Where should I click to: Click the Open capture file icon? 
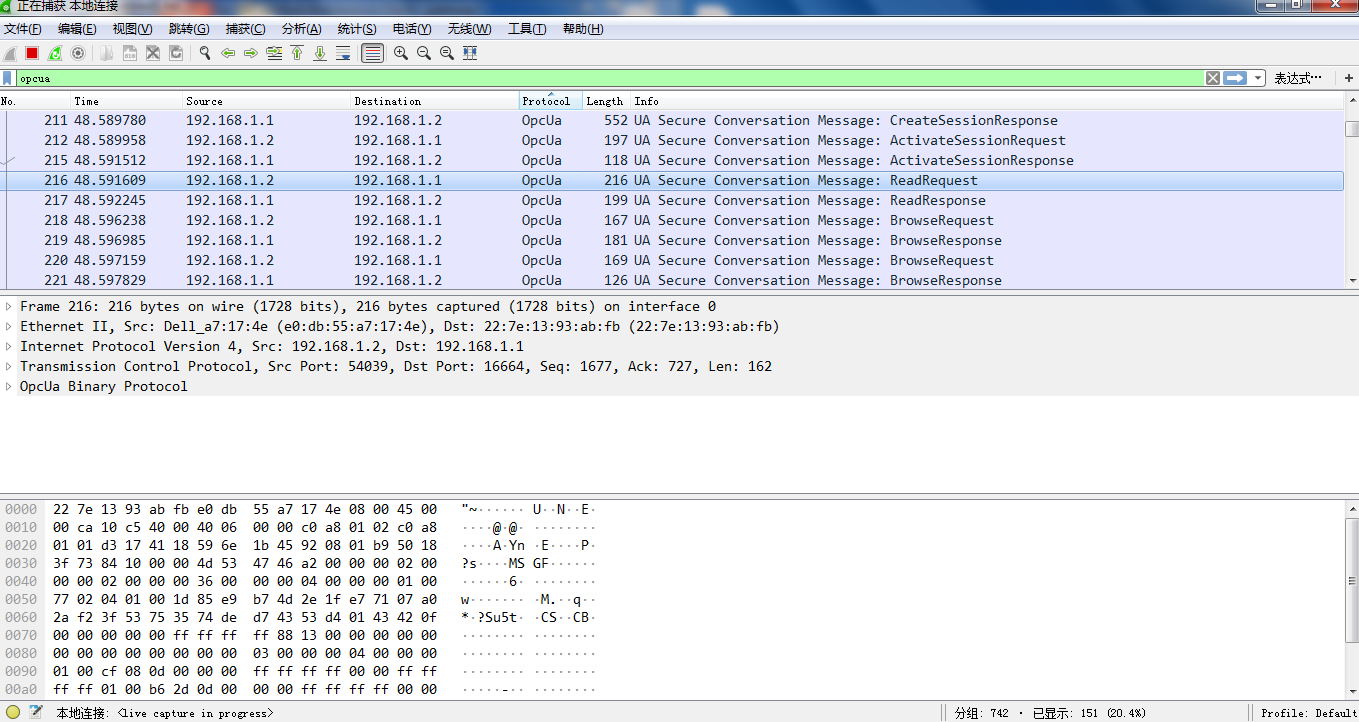click(x=106, y=53)
